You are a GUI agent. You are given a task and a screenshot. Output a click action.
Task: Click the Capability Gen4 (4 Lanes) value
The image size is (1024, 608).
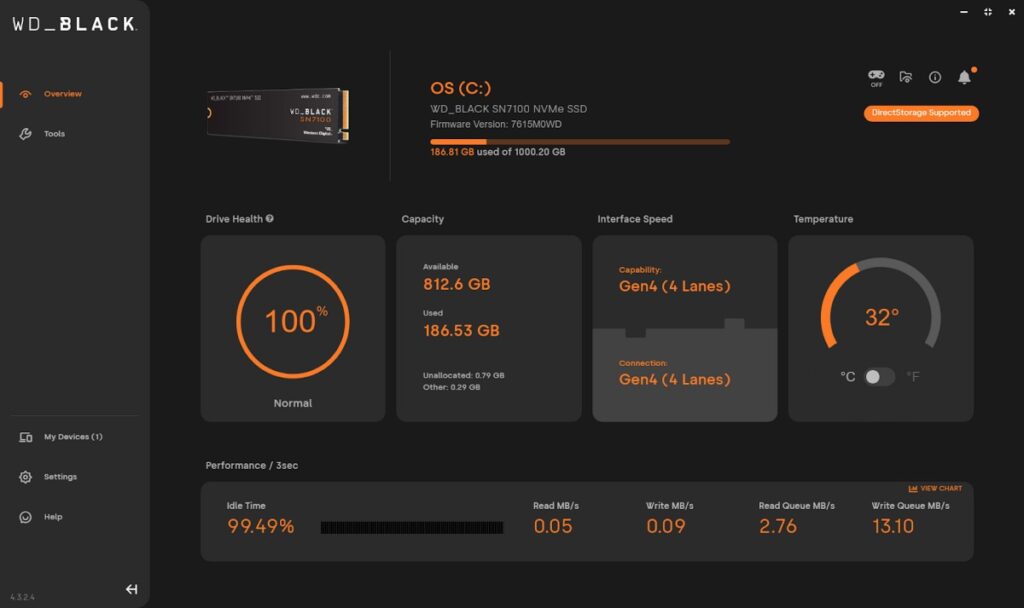pos(675,287)
